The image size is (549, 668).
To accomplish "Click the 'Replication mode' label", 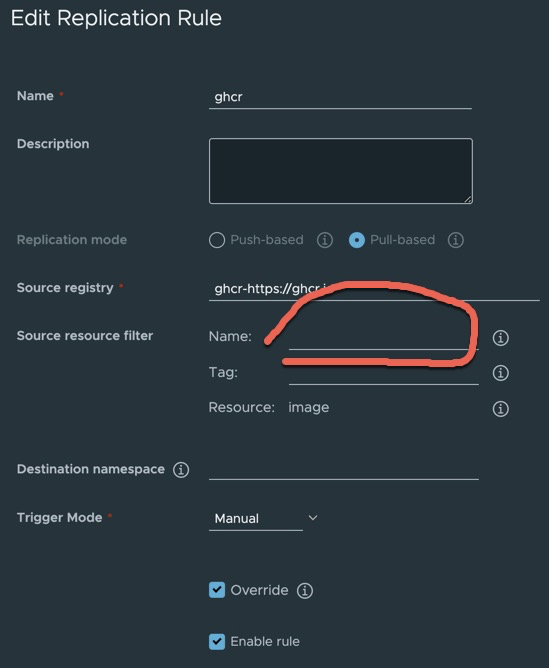I will [72, 240].
